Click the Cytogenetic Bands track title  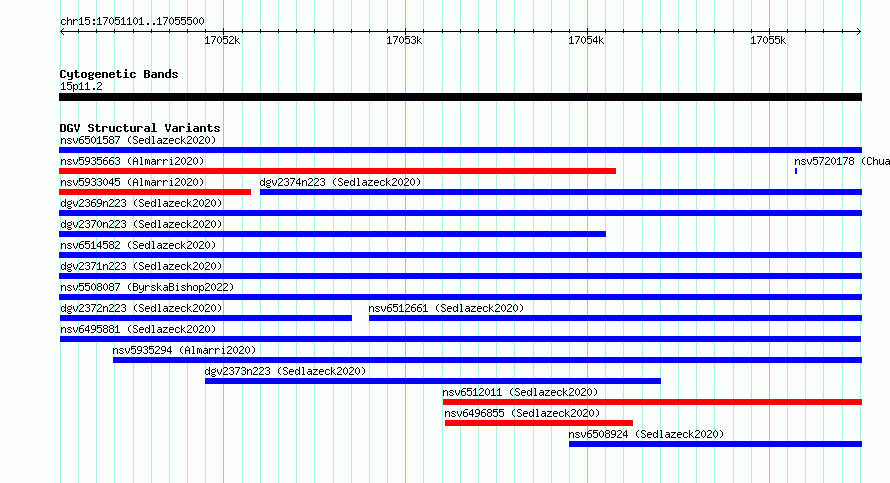119,74
